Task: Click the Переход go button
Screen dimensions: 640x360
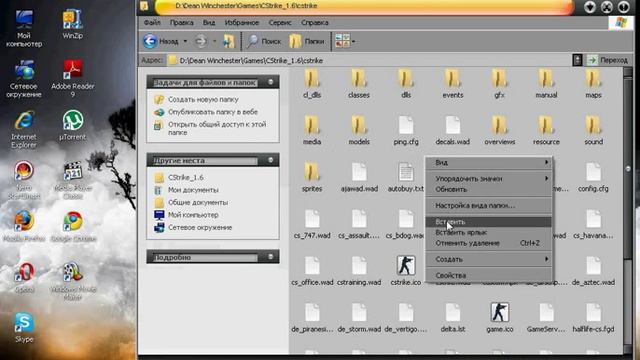Action: pos(608,60)
